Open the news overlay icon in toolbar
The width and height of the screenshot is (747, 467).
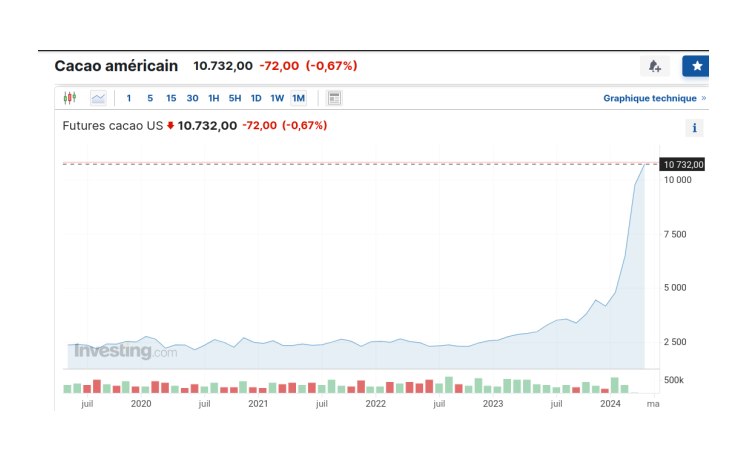pos(334,98)
